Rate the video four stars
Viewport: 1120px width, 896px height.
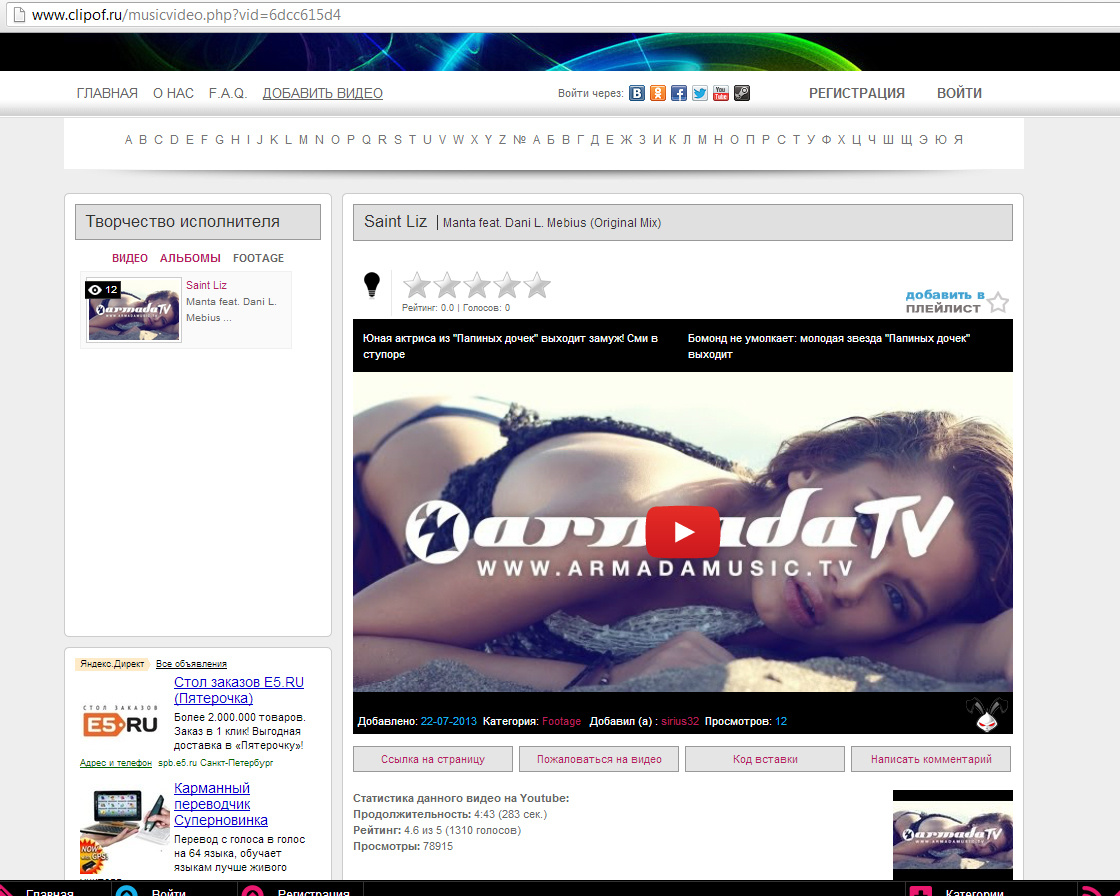[x=506, y=285]
